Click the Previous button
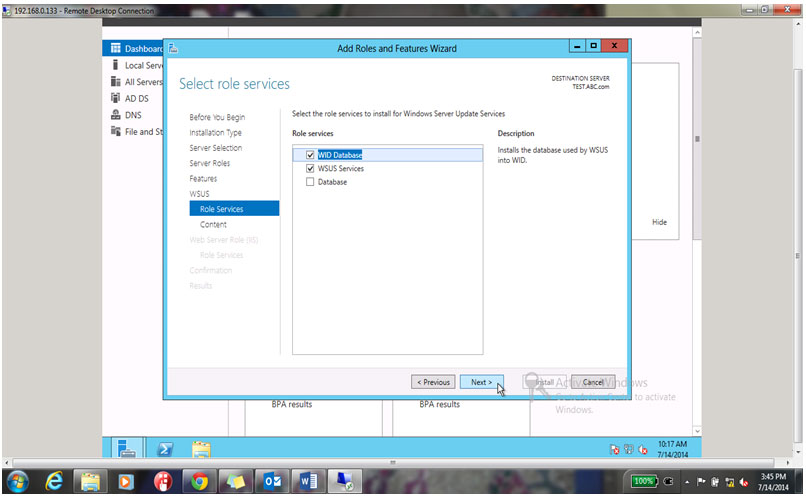 tap(433, 382)
